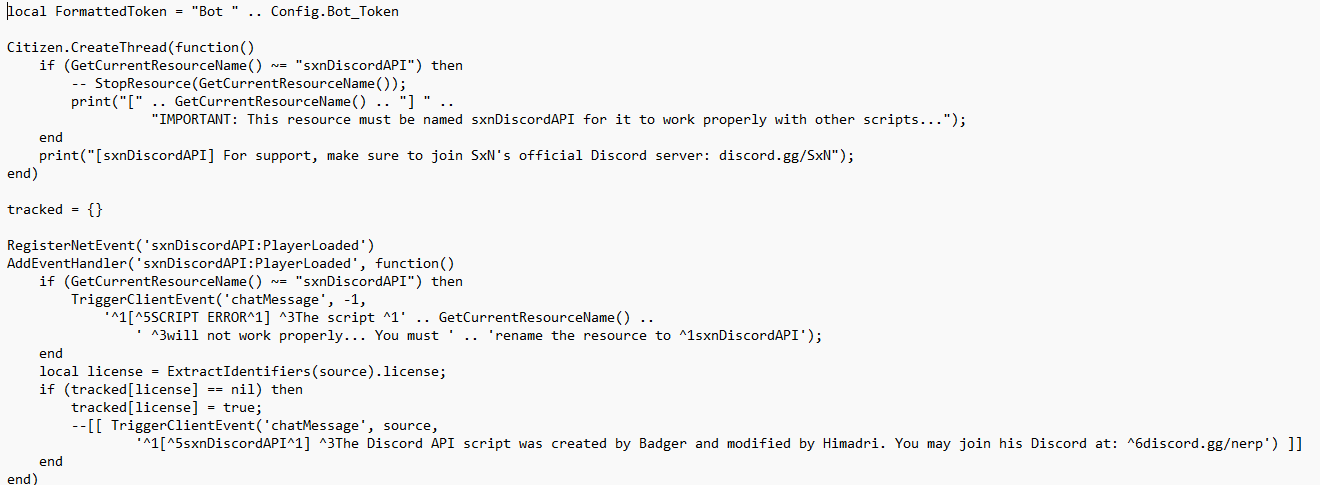Click the 'if (tracked[license] == nil) then' line

(171, 389)
